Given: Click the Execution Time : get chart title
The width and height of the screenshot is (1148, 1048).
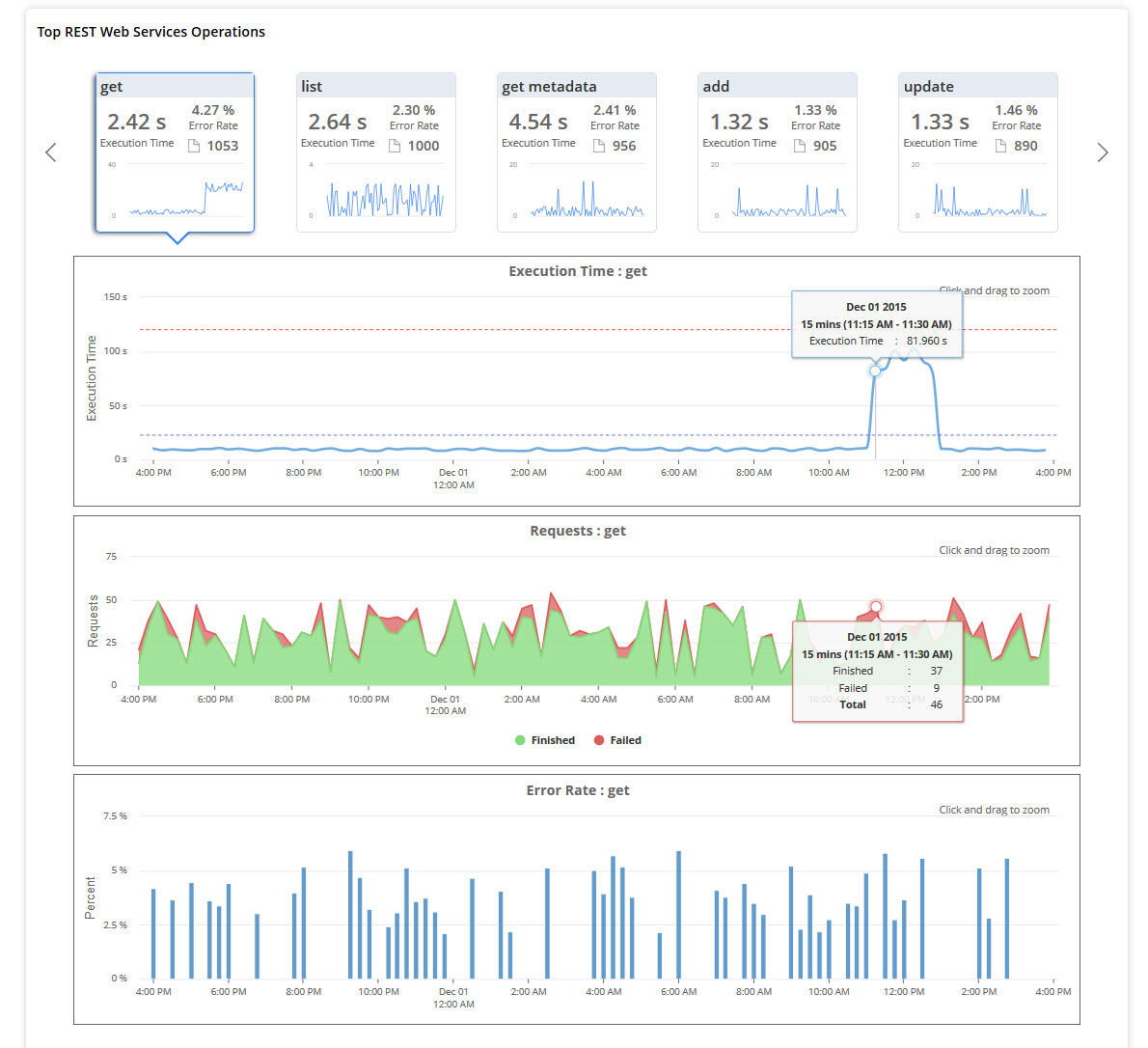Looking at the screenshot, I should (x=578, y=271).
